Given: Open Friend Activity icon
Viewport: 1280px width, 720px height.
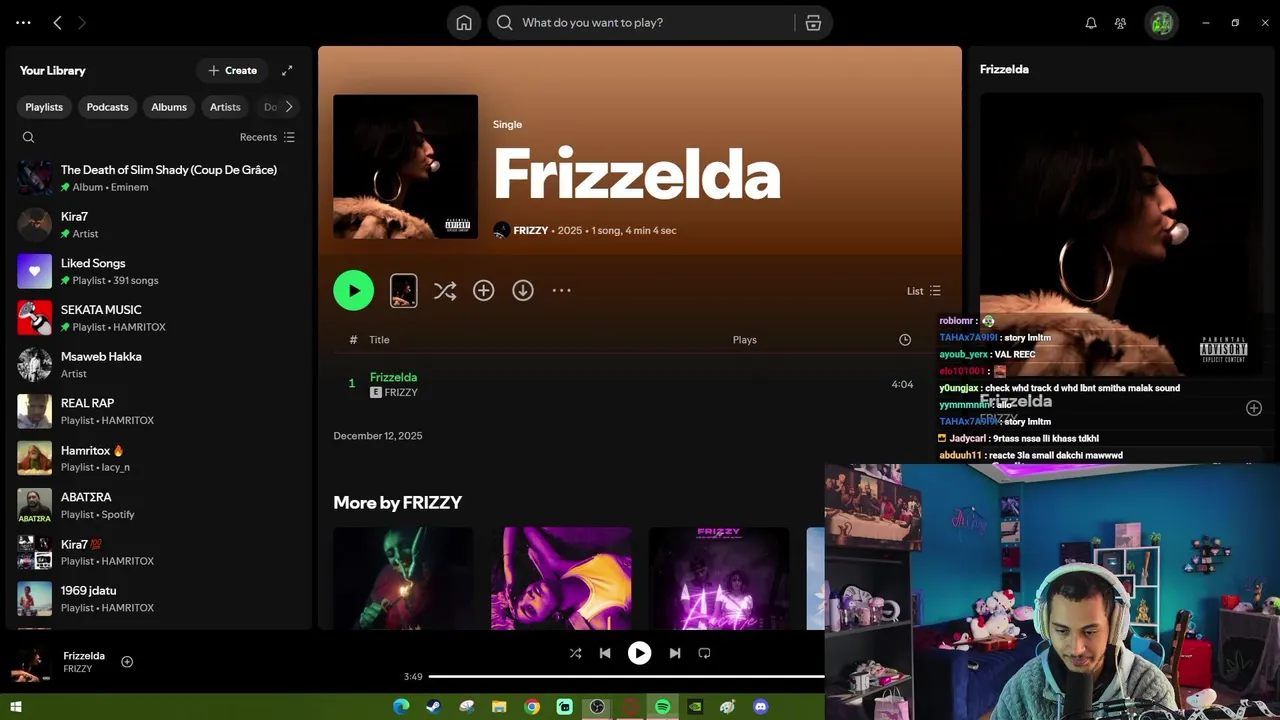Looking at the screenshot, I should tap(1120, 23).
